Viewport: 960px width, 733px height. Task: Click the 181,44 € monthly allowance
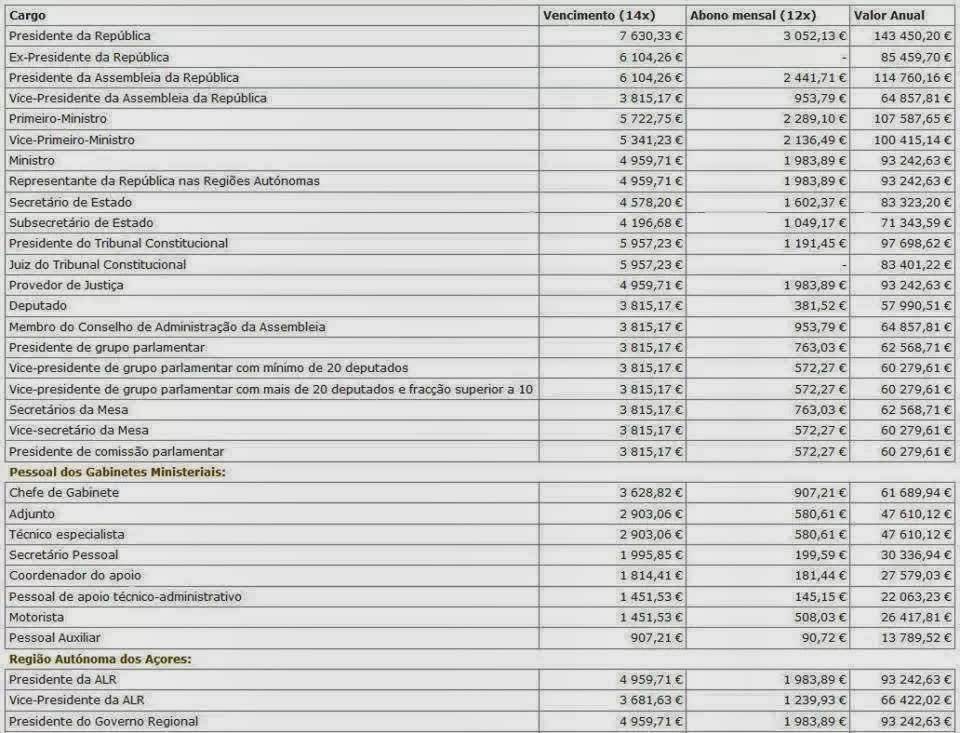tap(820, 576)
